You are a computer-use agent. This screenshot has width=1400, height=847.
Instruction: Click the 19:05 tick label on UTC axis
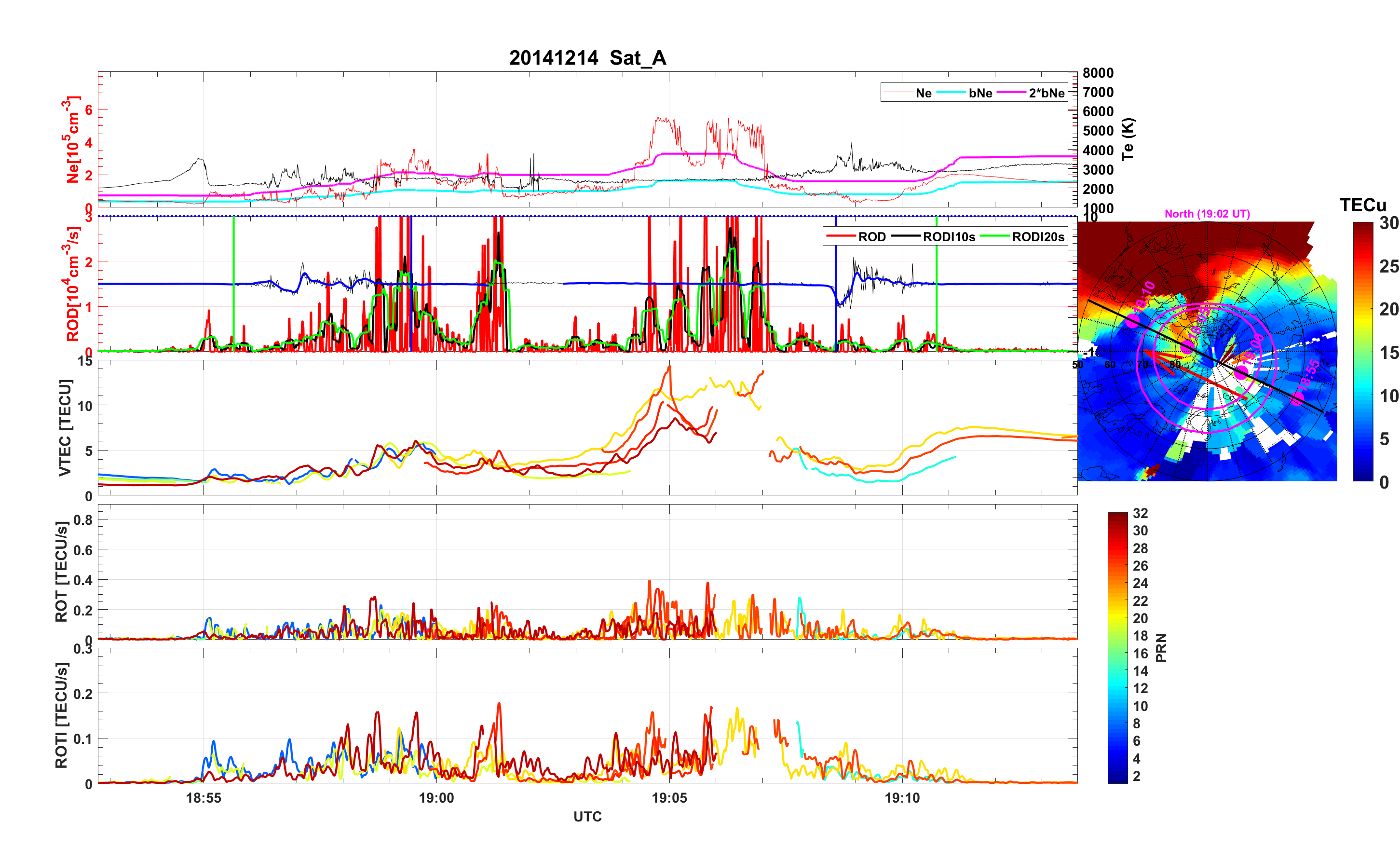[x=669, y=797]
